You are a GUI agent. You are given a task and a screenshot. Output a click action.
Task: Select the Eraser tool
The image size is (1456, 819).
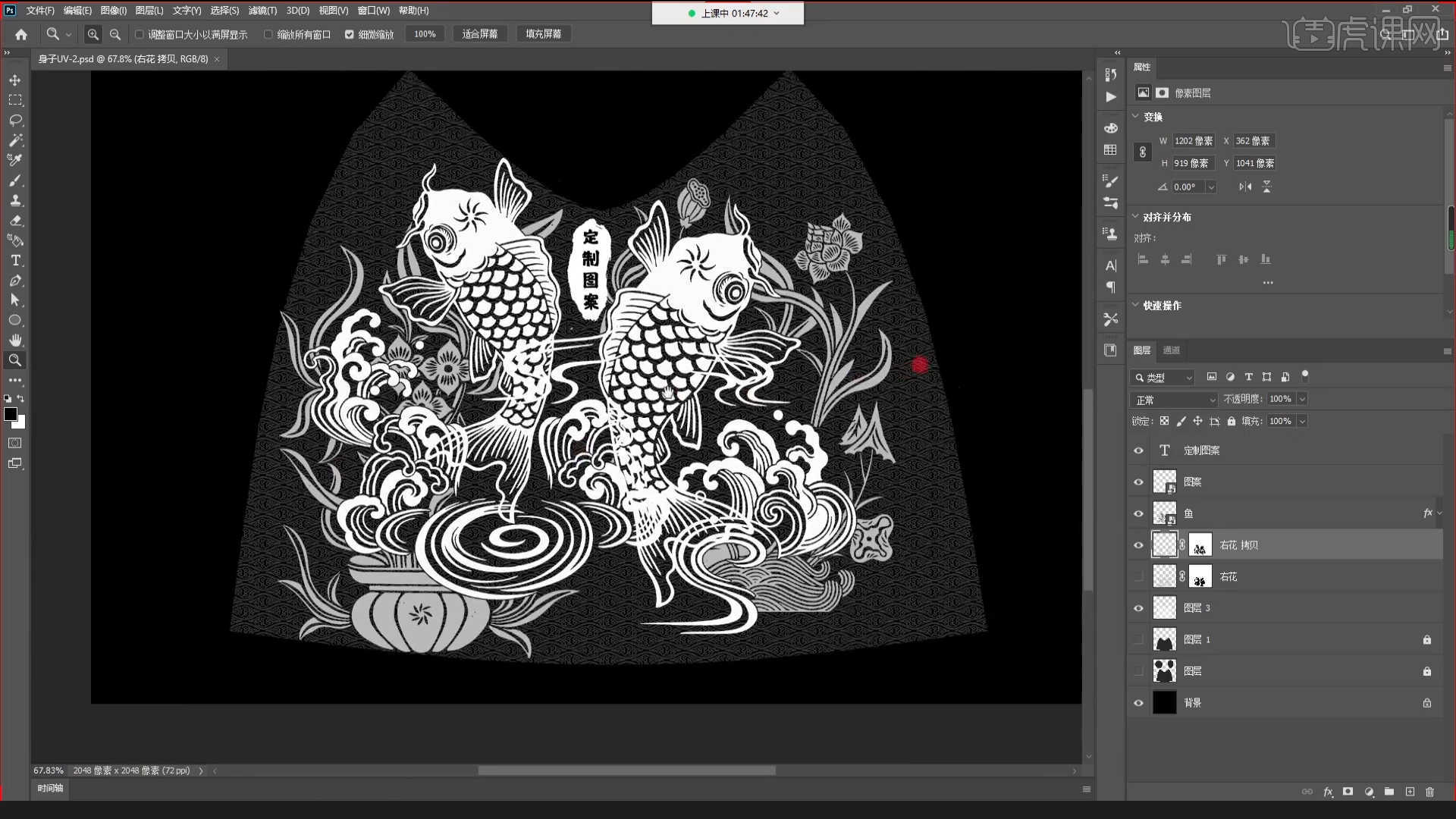15,221
